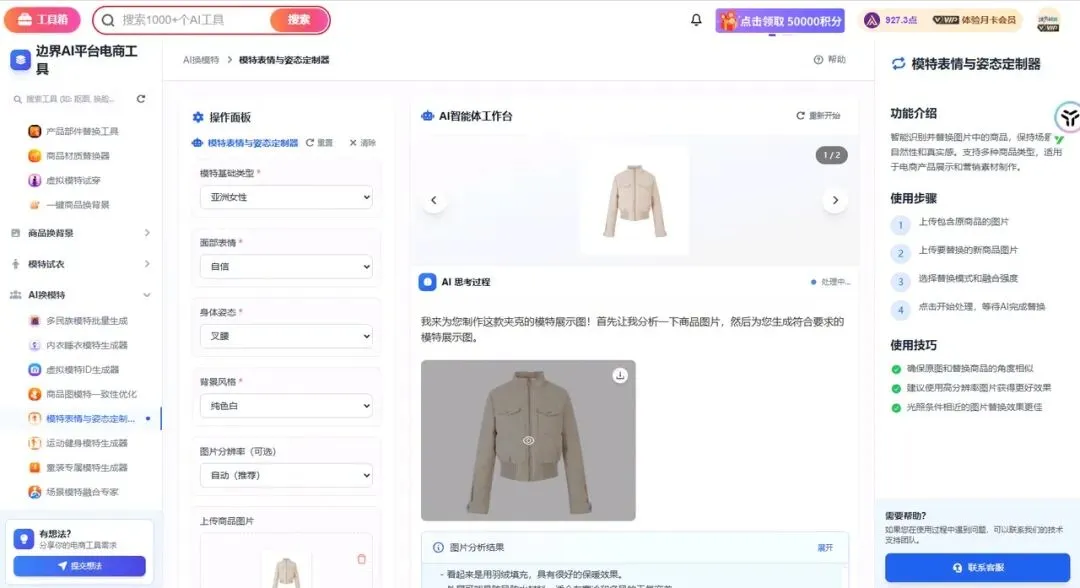The width and height of the screenshot is (1080, 588).
Task: Click the floating assistant icon at right edge
Action: [x=1068, y=117]
